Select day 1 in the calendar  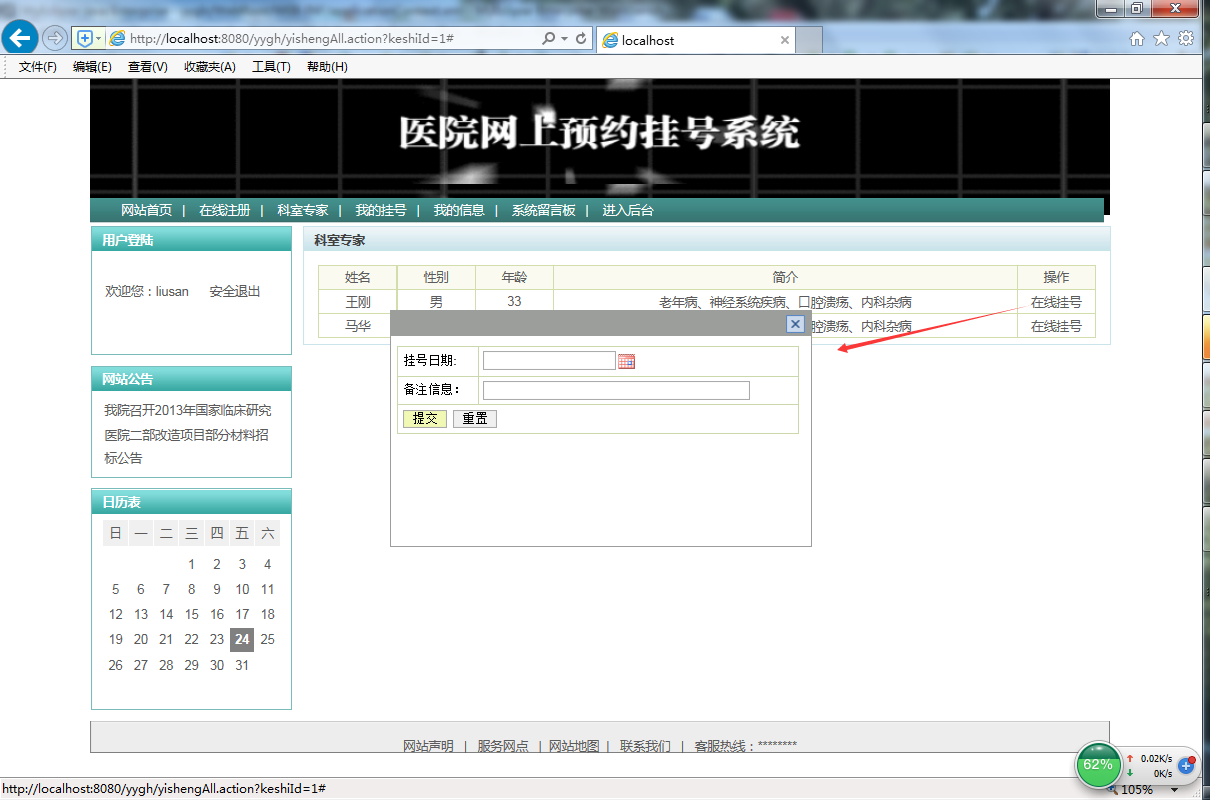point(192,564)
